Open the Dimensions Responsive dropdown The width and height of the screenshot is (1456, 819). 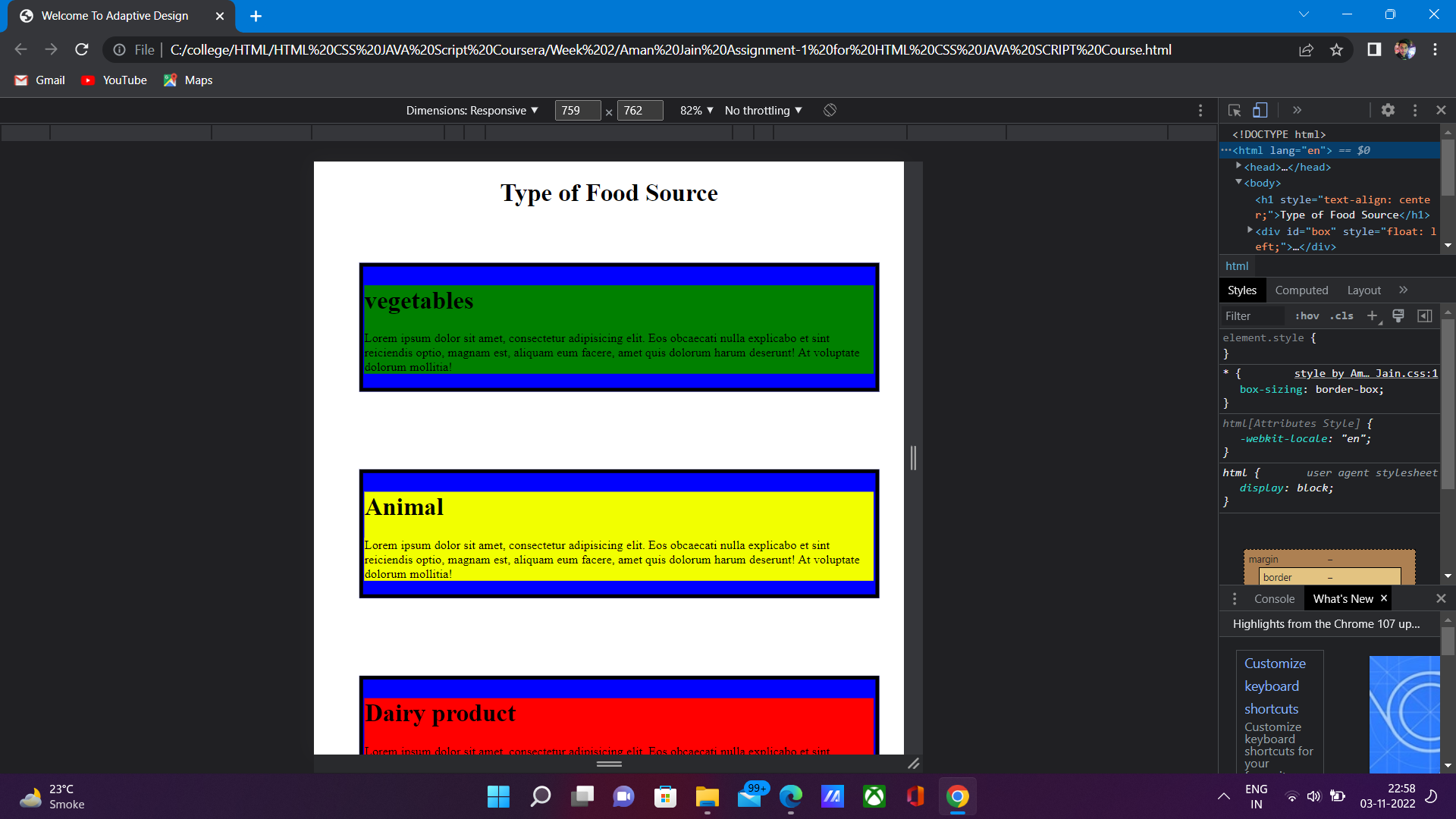point(473,110)
